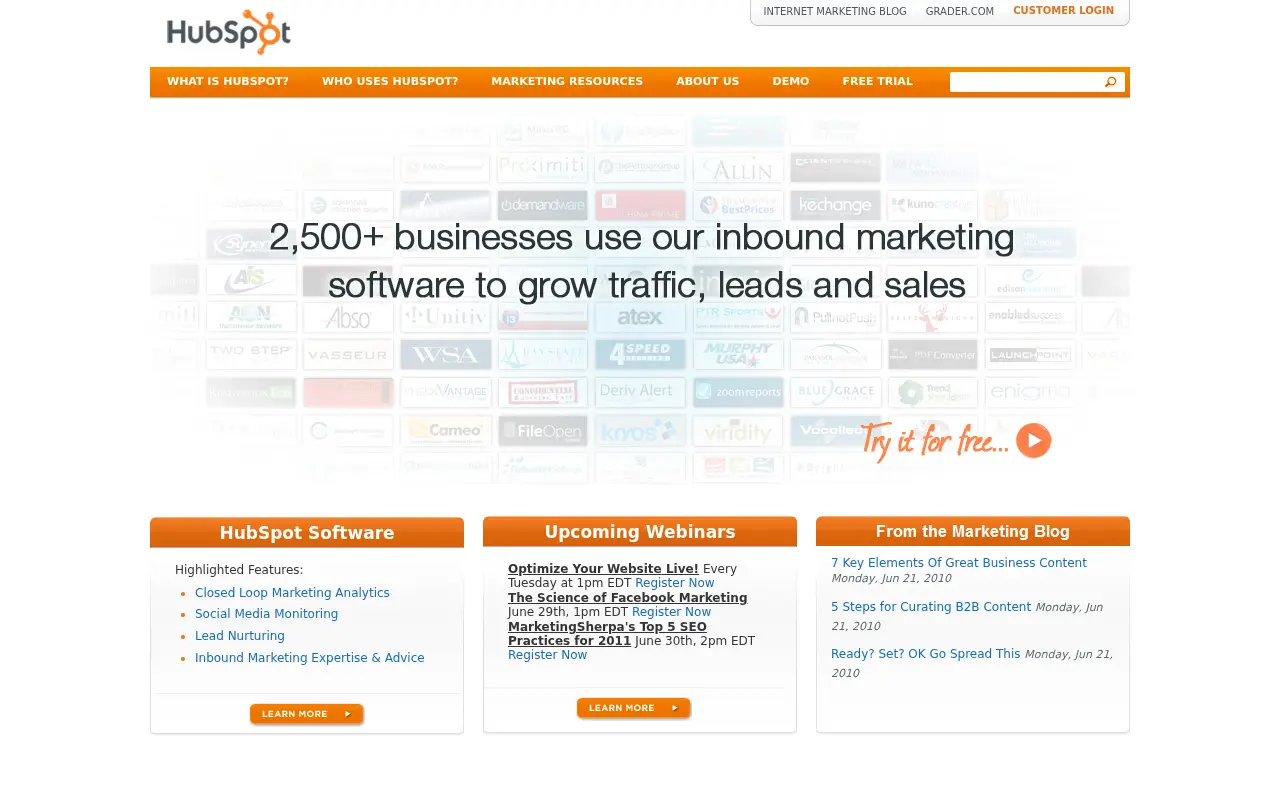Click the HubSpot logo
This screenshot has width=1280, height=800.
tap(229, 32)
